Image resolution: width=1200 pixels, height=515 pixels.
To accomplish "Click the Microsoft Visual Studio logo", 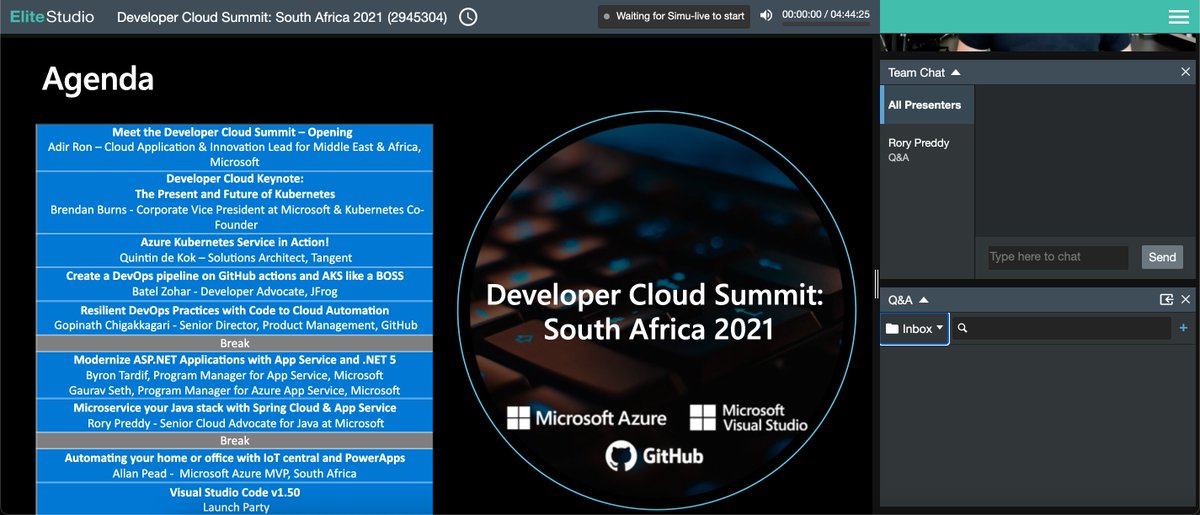I will (x=748, y=418).
